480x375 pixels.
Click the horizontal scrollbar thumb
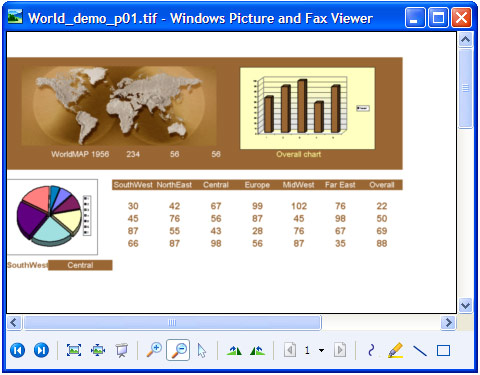pos(172,322)
